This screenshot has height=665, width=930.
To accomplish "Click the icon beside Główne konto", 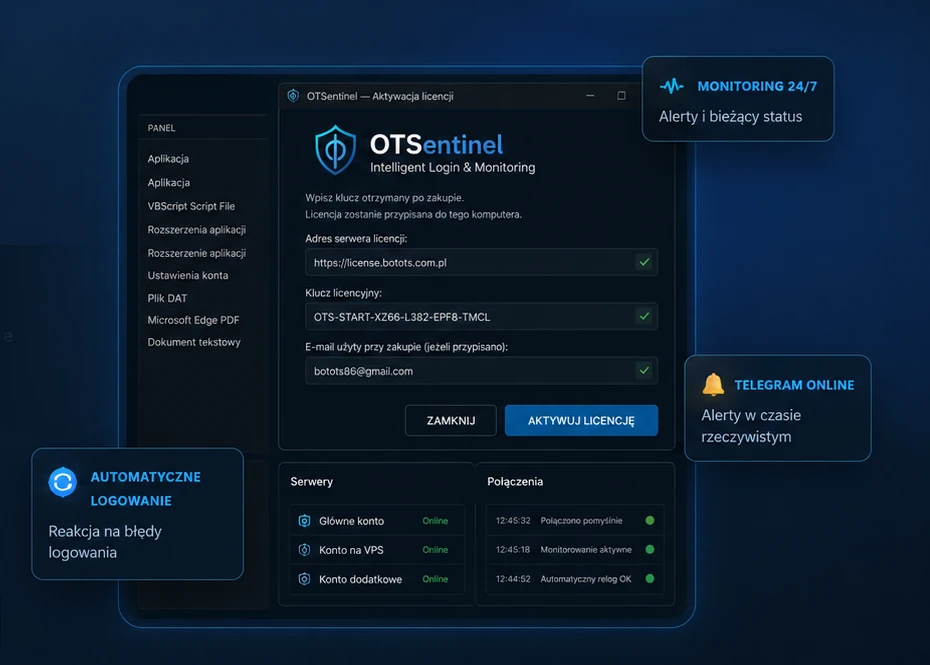I will (304, 520).
